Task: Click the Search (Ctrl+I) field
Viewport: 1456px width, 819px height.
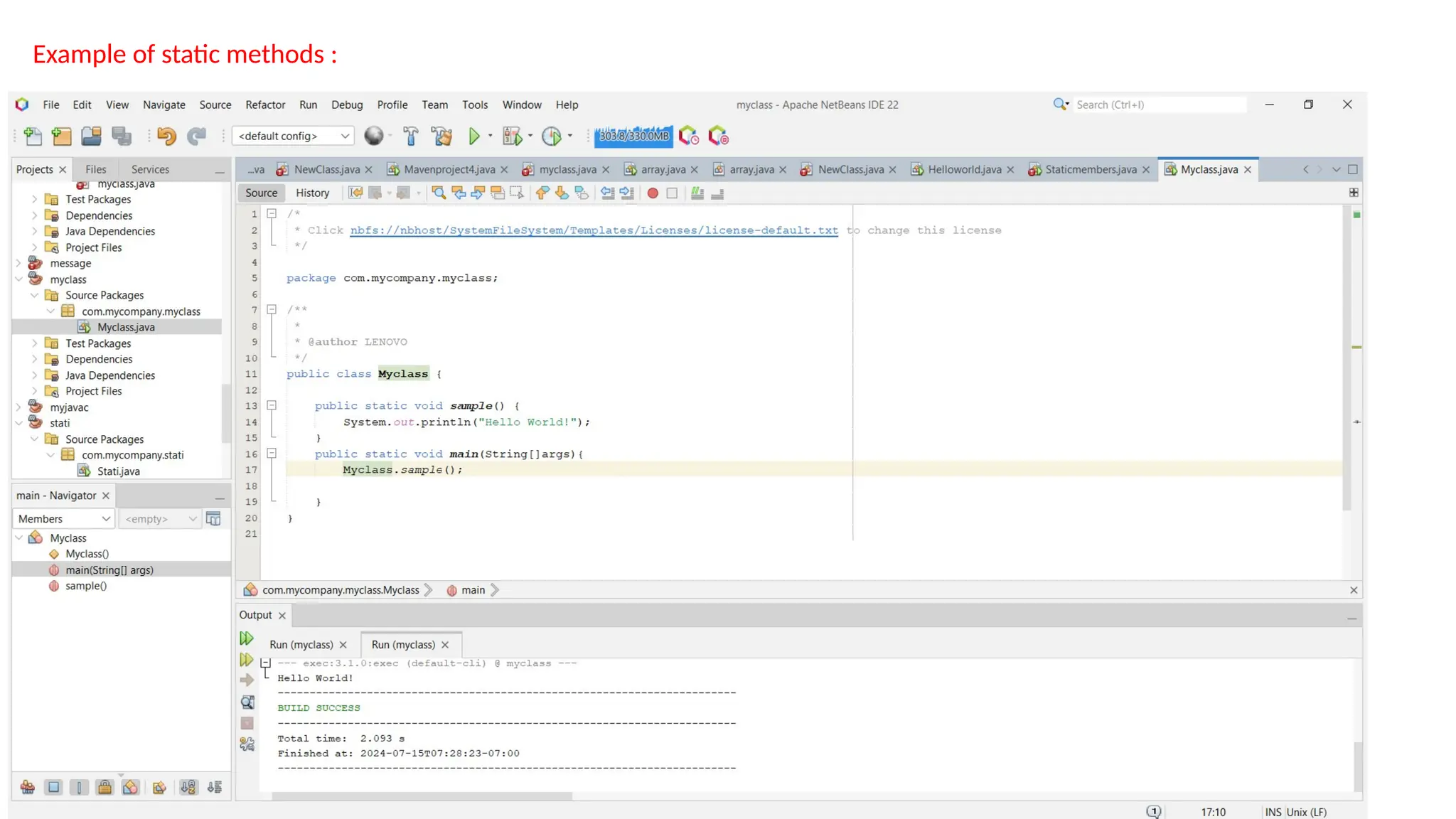Action: [1159, 105]
